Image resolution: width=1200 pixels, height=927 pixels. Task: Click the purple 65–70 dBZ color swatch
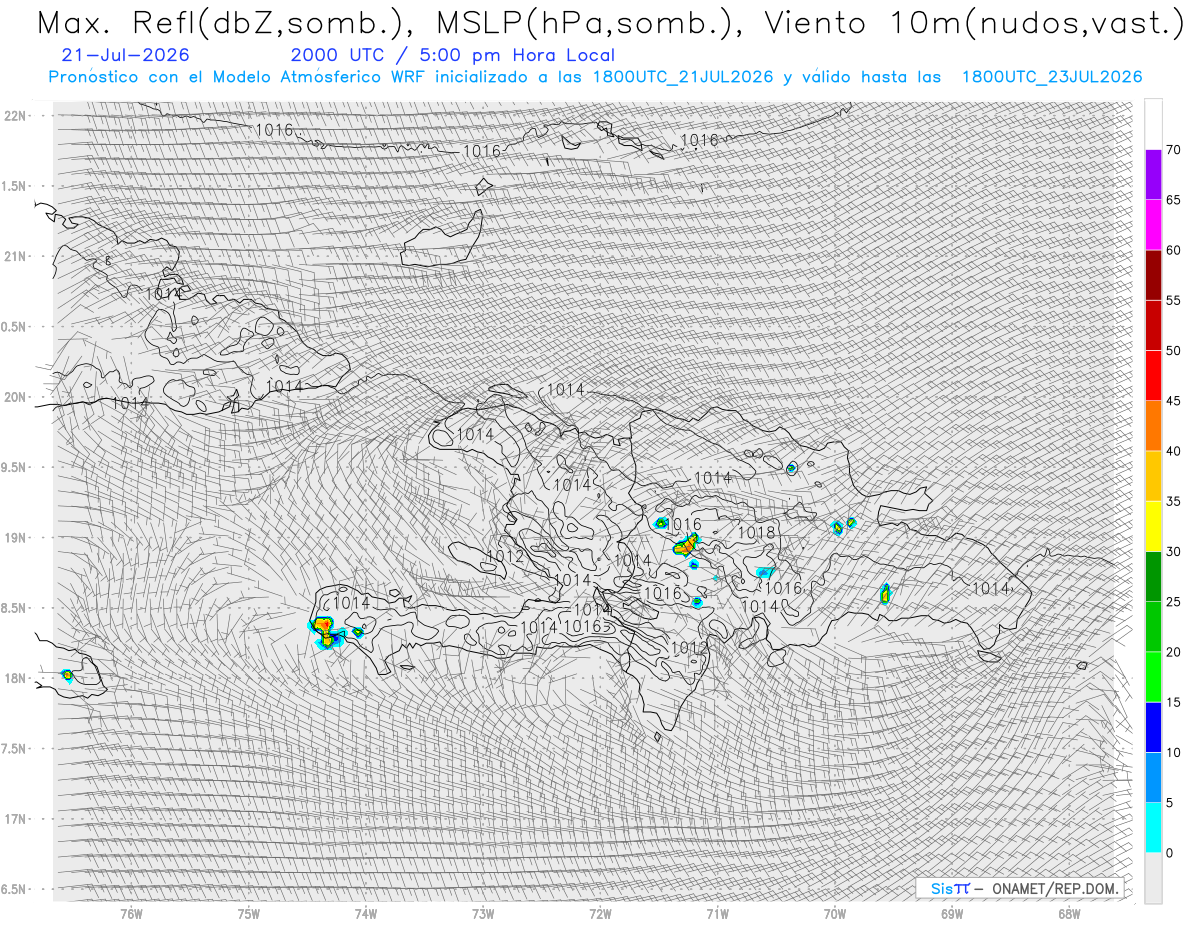point(1153,175)
